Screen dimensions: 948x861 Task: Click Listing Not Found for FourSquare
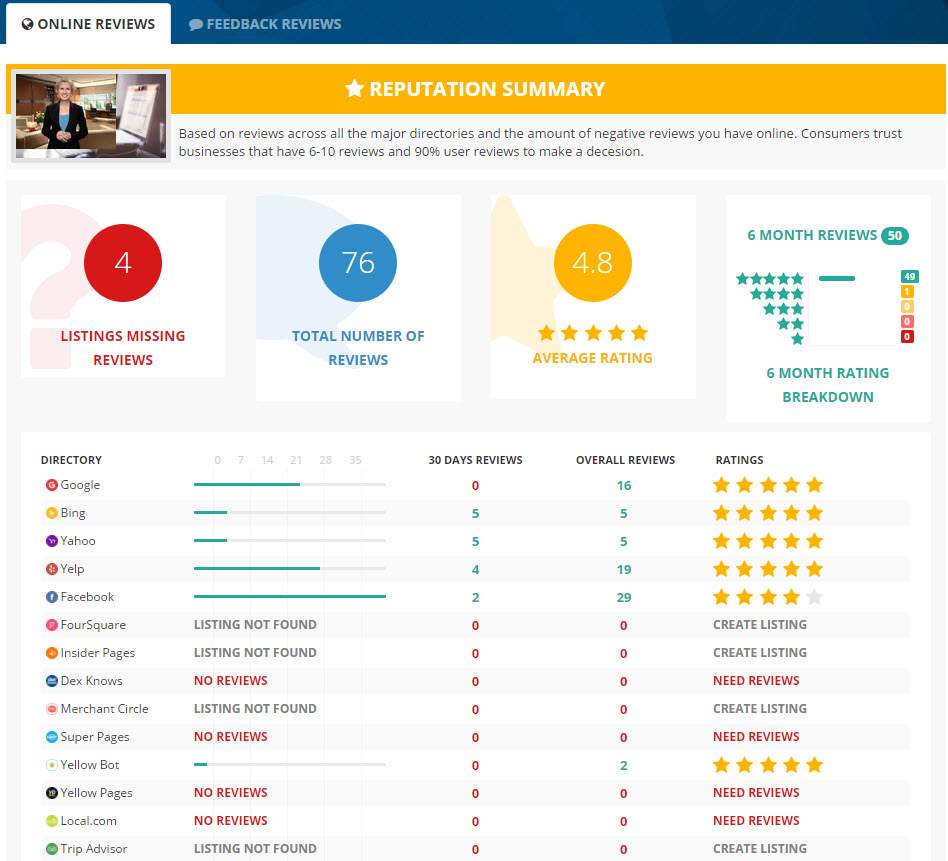click(x=255, y=625)
